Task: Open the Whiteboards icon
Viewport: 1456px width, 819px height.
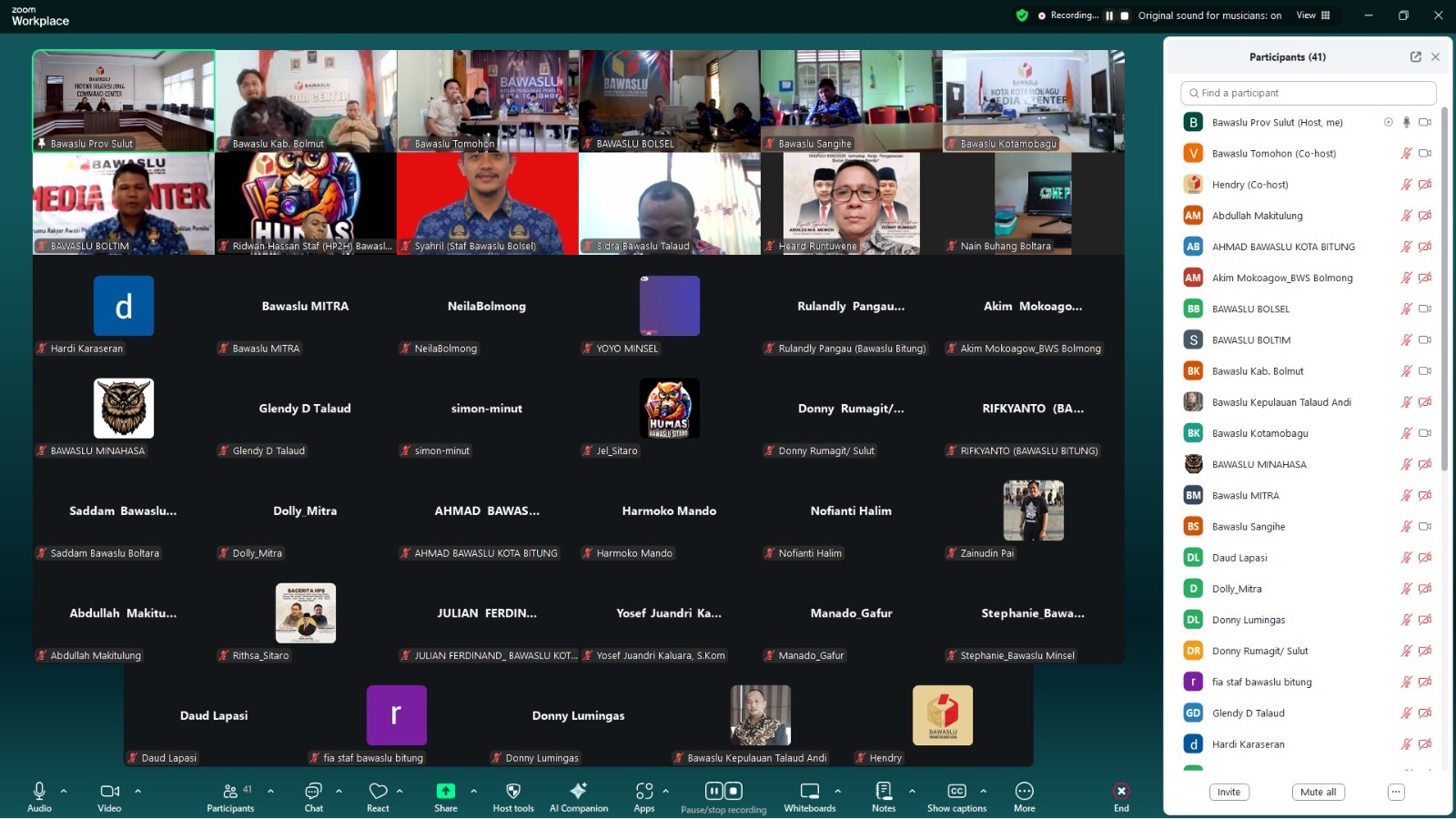Action: pos(809,792)
